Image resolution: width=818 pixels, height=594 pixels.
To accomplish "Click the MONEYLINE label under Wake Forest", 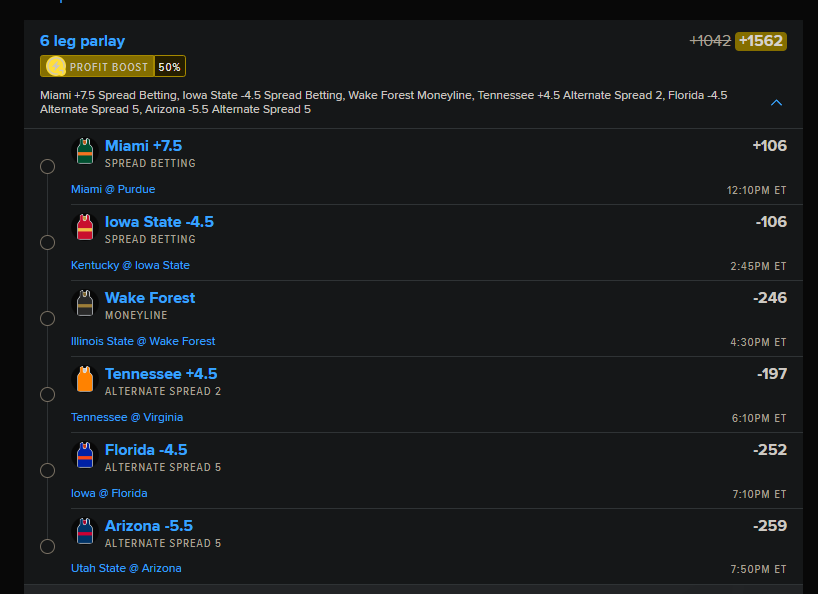I will pyautogui.click(x=136, y=316).
